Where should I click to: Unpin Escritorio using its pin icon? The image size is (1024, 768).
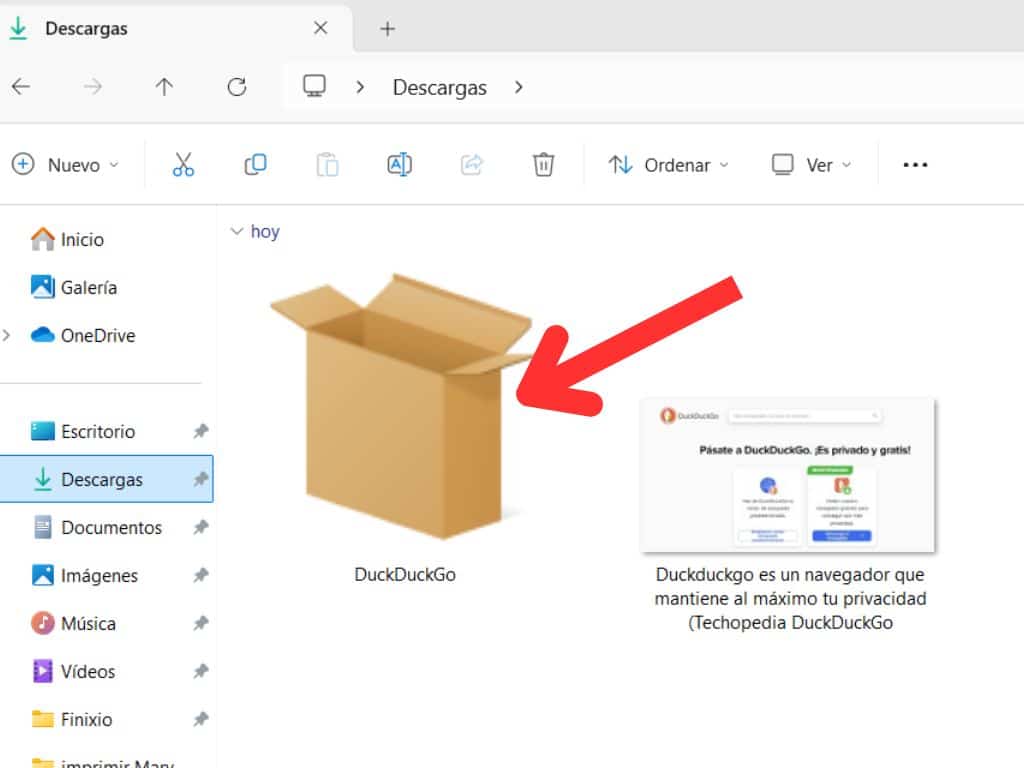[x=200, y=431]
